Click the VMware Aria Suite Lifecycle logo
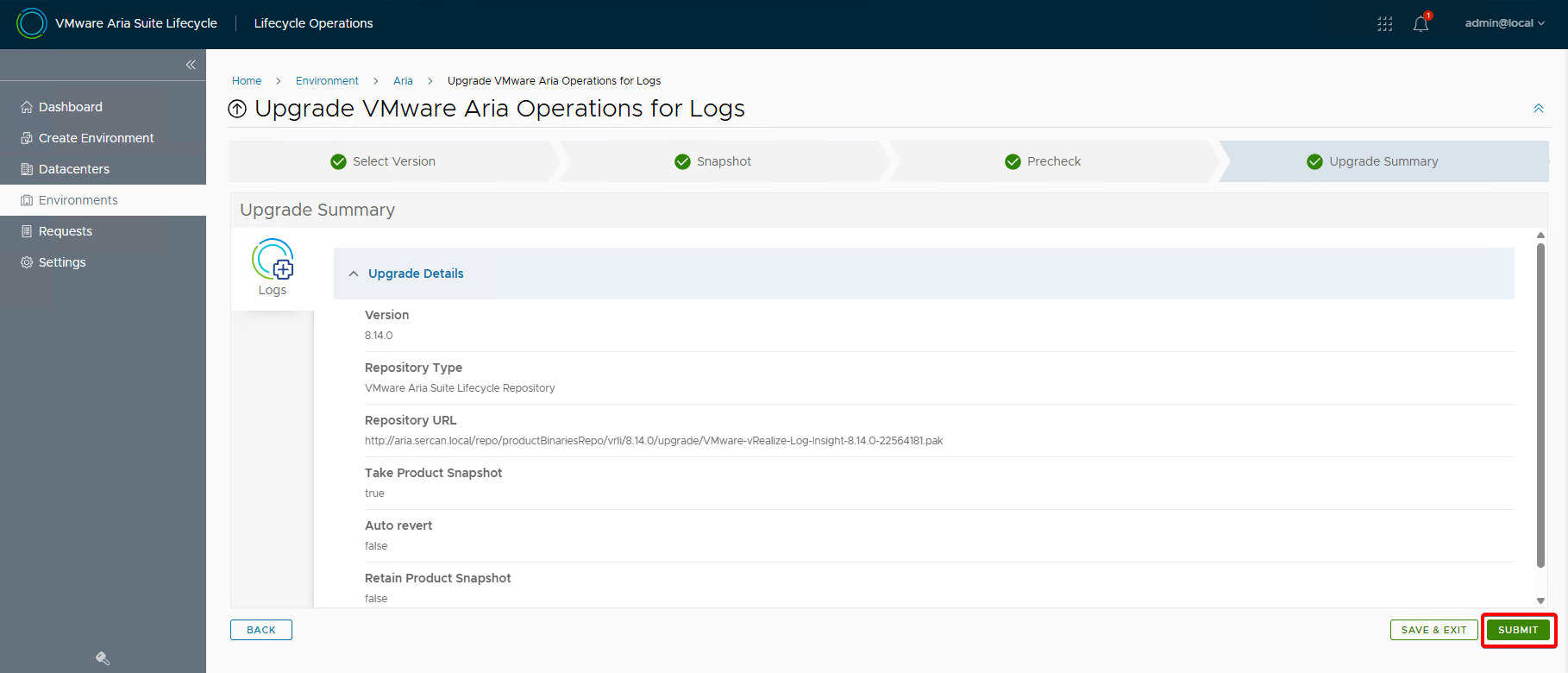The height and width of the screenshot is (673, 1568). (32, 23)
